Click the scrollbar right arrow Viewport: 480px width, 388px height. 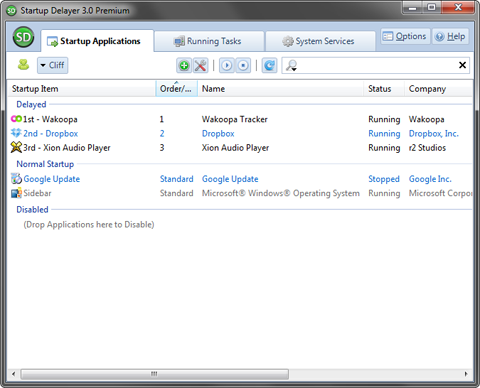466,374
